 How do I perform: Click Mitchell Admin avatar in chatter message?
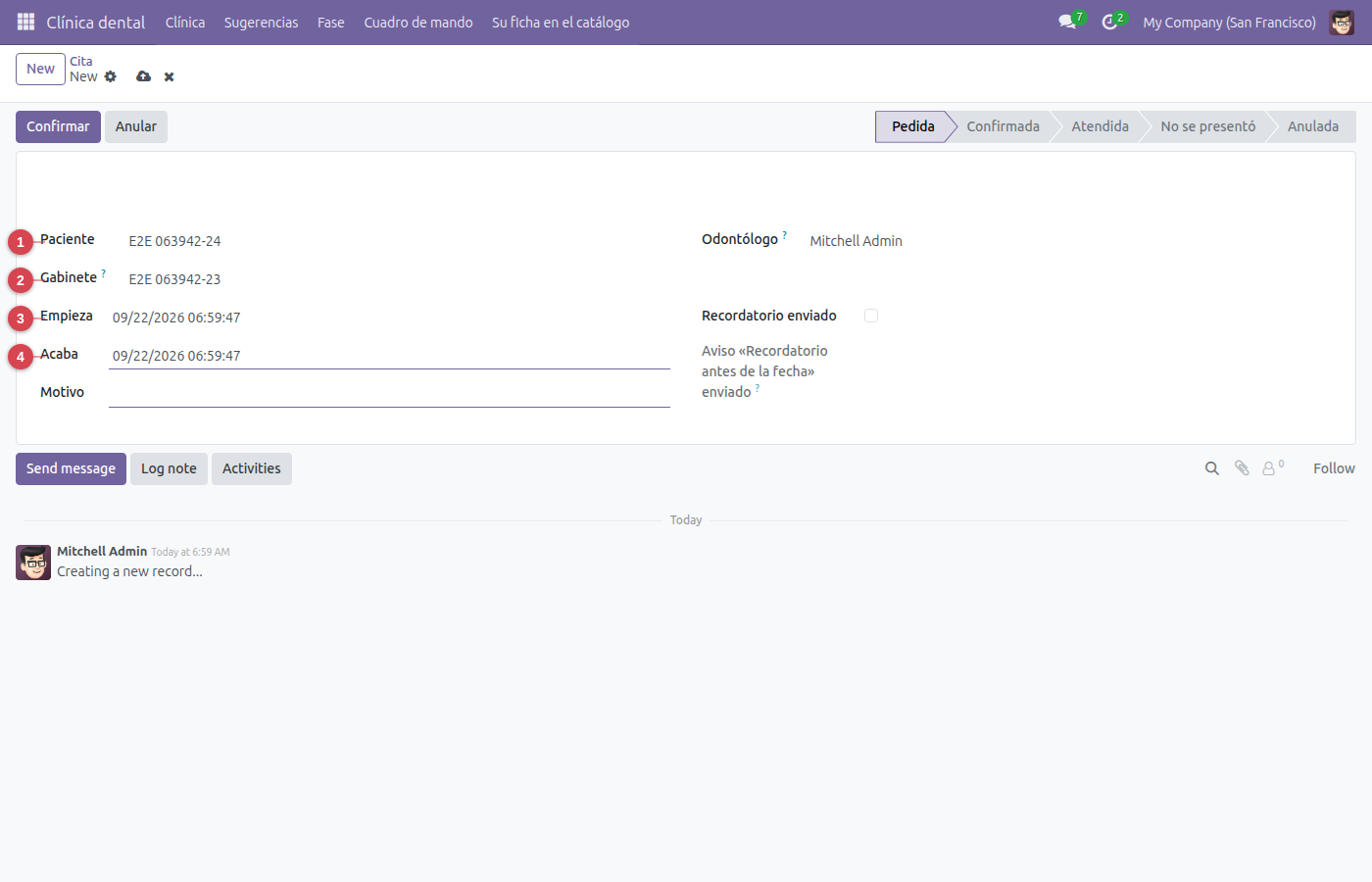click(33, 563)
